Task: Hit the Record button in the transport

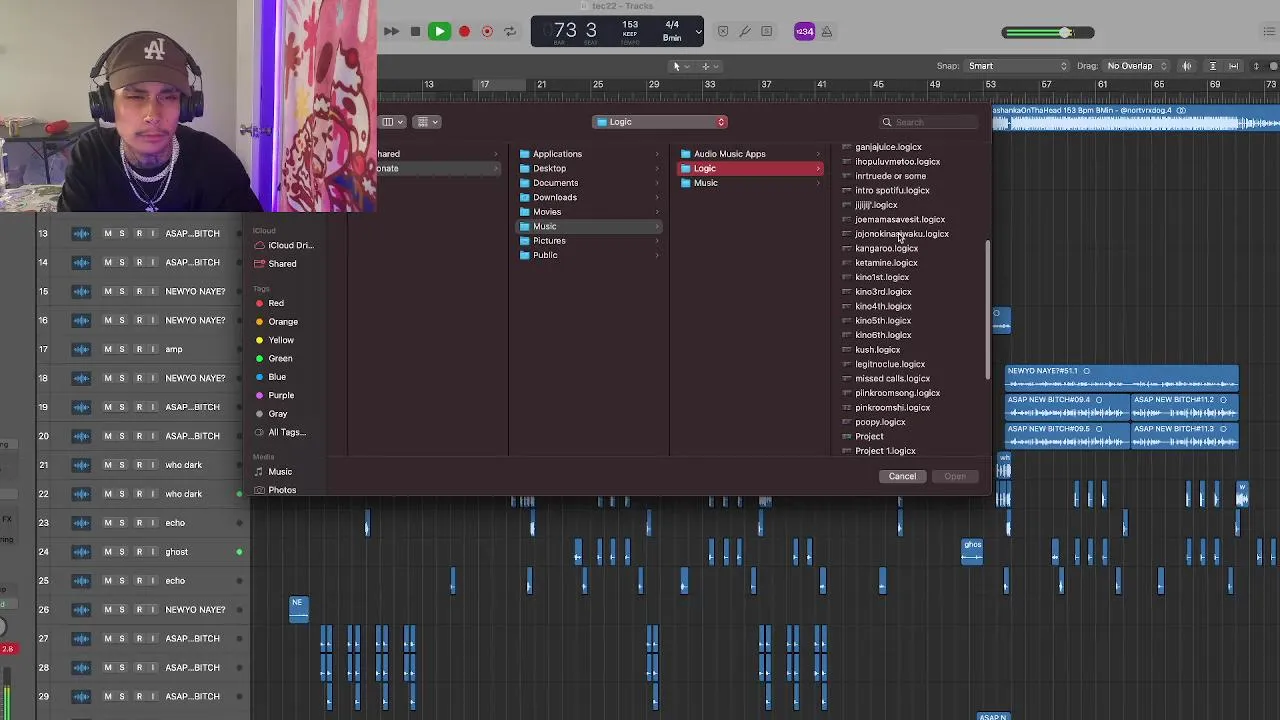Action: (x=464, y=31)
